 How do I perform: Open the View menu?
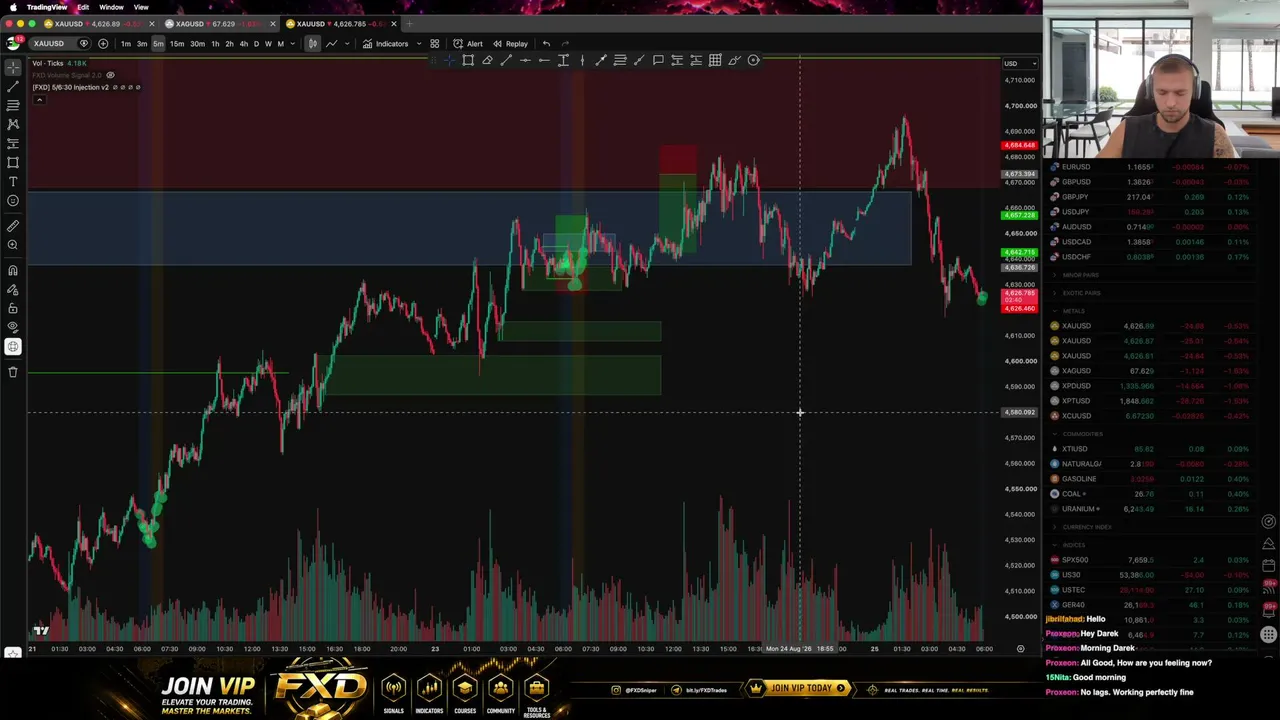click(x=141, y=7)
